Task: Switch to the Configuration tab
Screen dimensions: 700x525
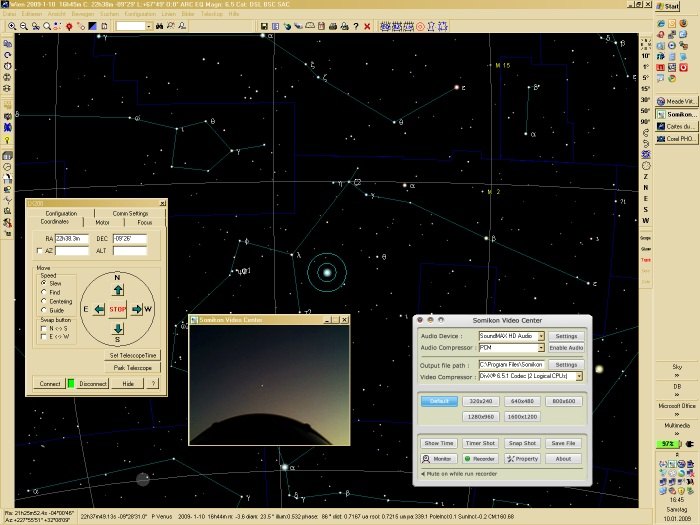Action: coord(61,213)
